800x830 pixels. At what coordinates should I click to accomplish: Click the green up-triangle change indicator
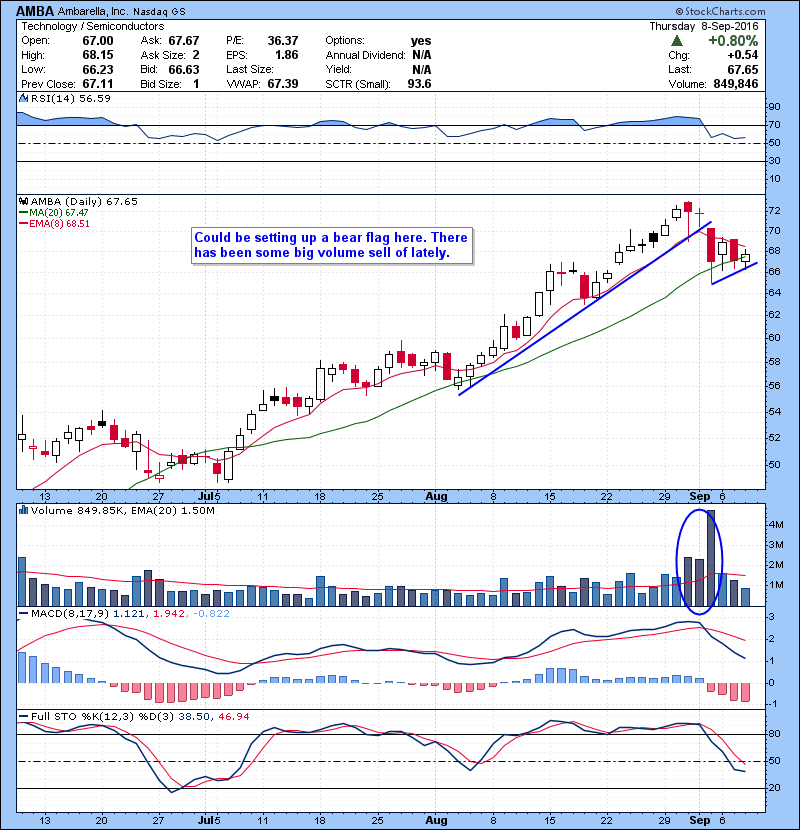(x=676, y=41)
